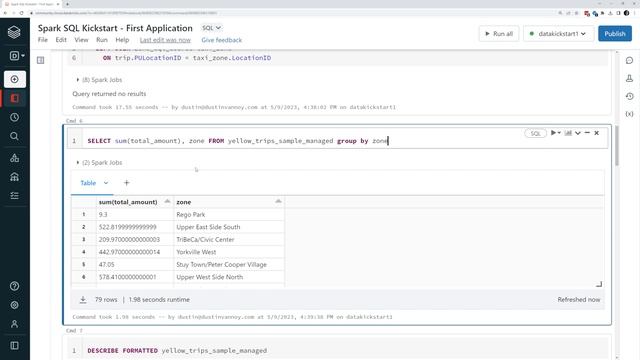The height and width of the screenshot is (360, 640).
Task: Open the run options arrow beside the cell play icon
Action: 559,133
